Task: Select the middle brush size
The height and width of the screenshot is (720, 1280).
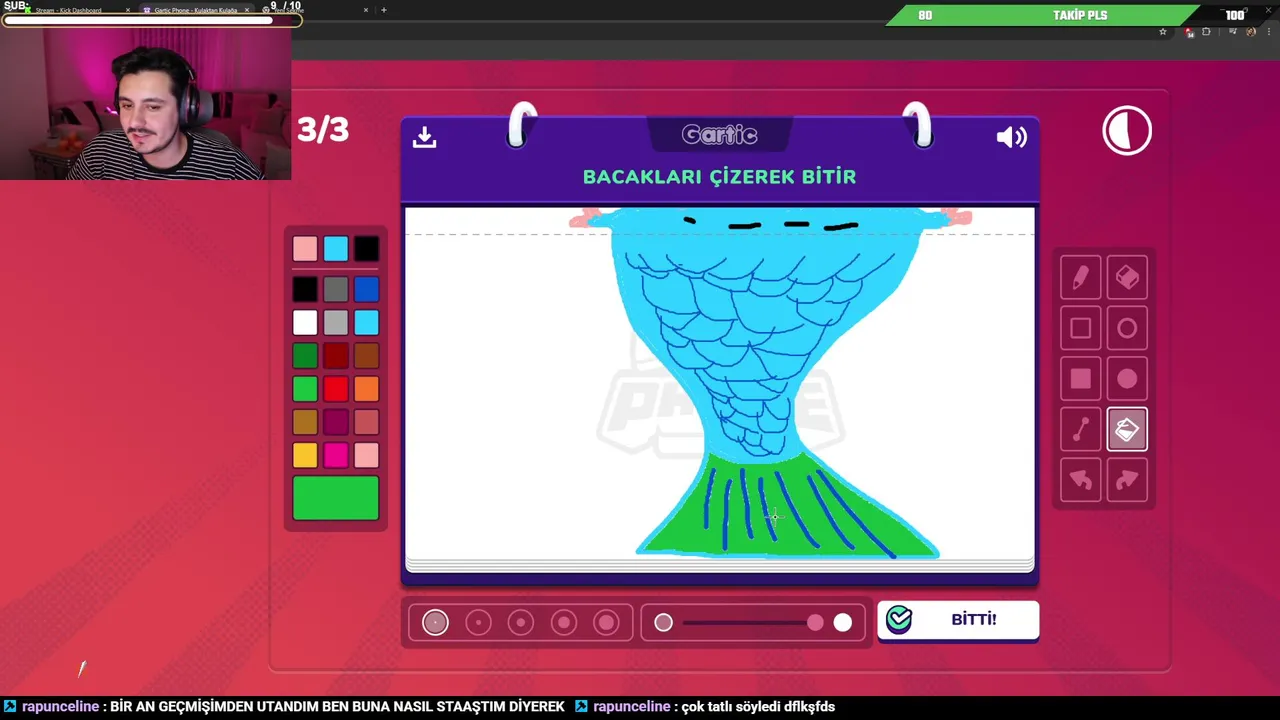Action: tap(521, 623)
